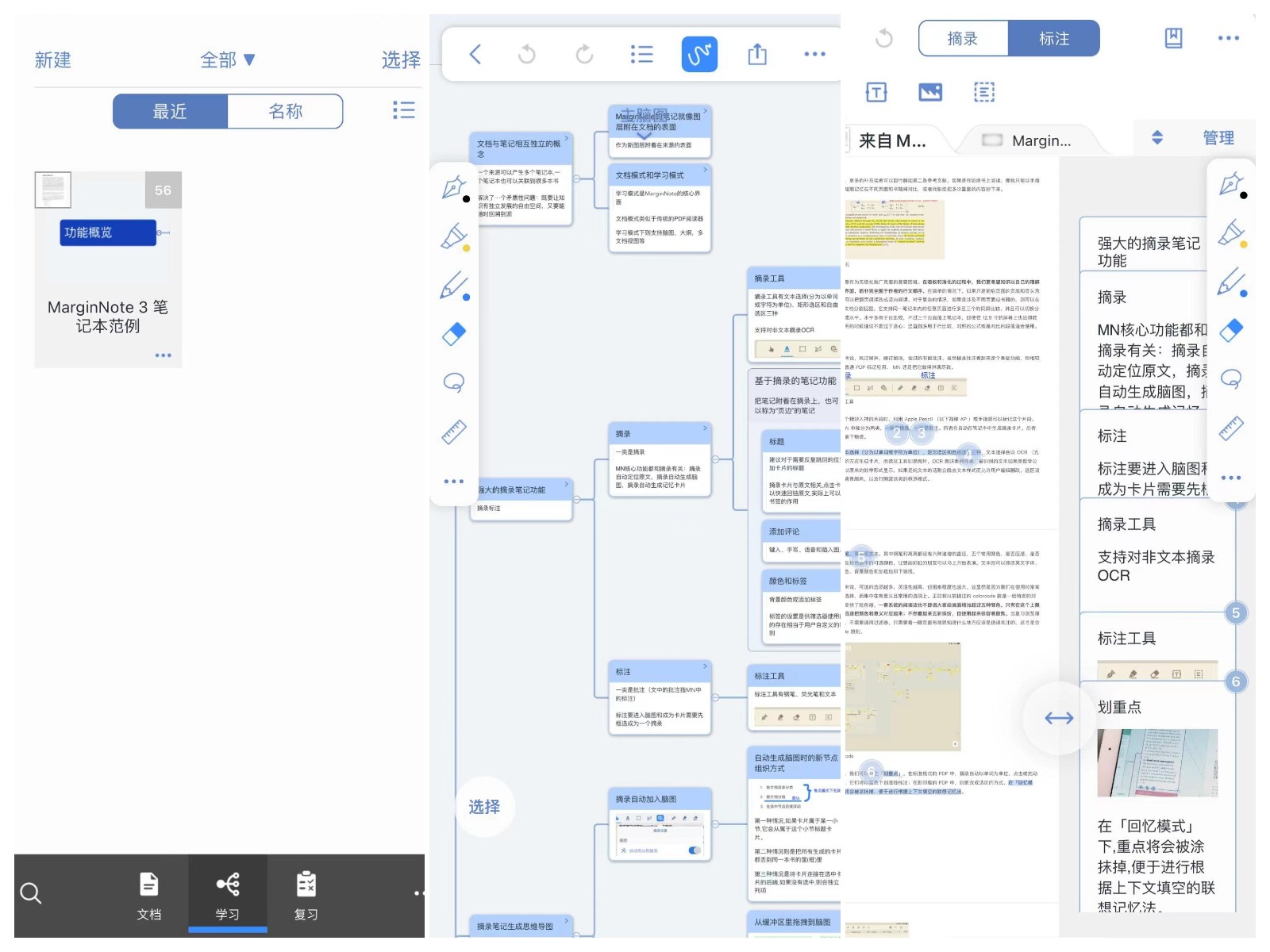Click redo in the mind map toolbar
The height and width of the screenshot is (952, 1270).
point(584,54)
